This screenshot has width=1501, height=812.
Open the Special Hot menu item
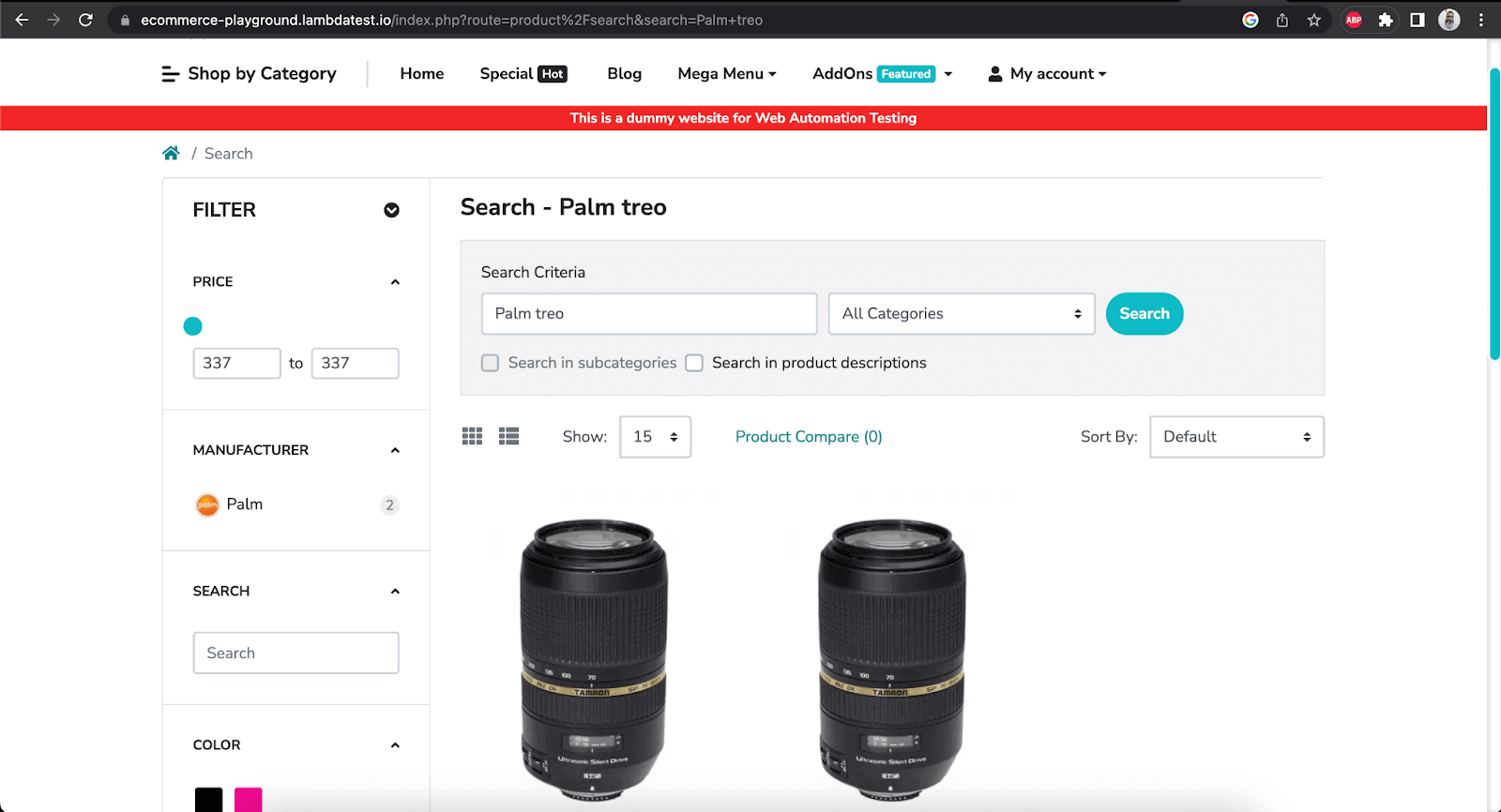(x=523, y=74)
